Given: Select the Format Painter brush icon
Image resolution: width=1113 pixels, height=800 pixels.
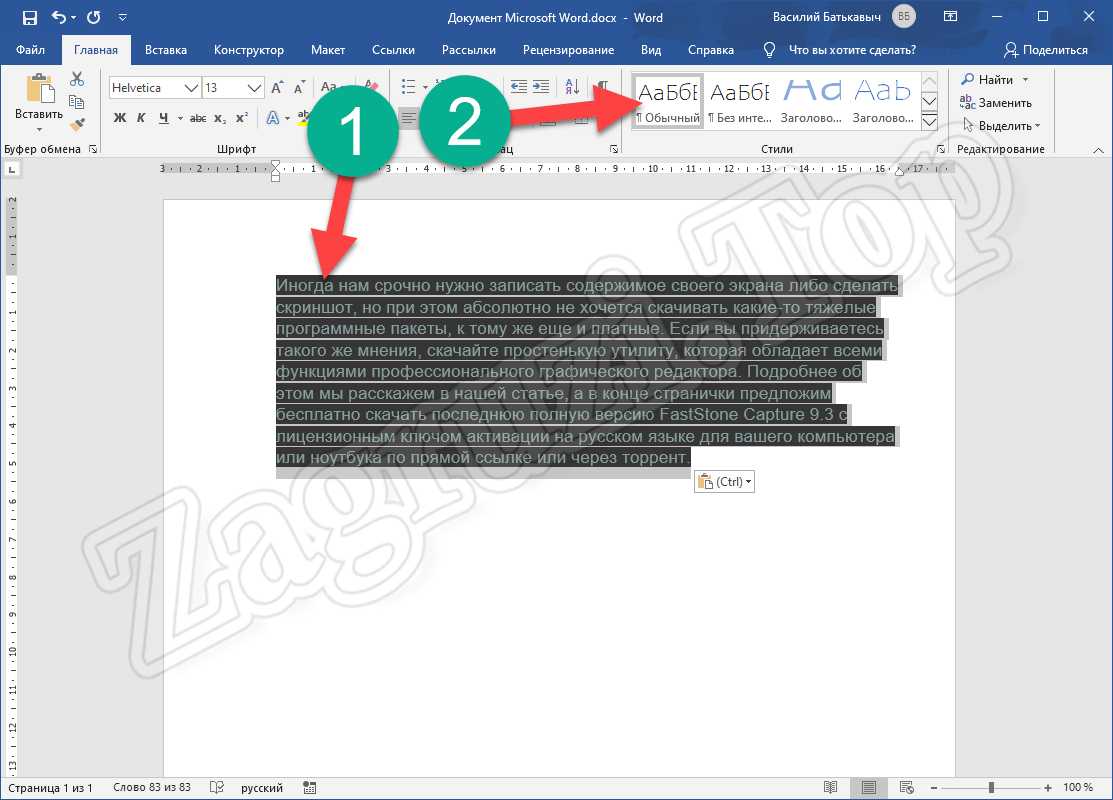Looking at the screenshot, I should [77, 125].
